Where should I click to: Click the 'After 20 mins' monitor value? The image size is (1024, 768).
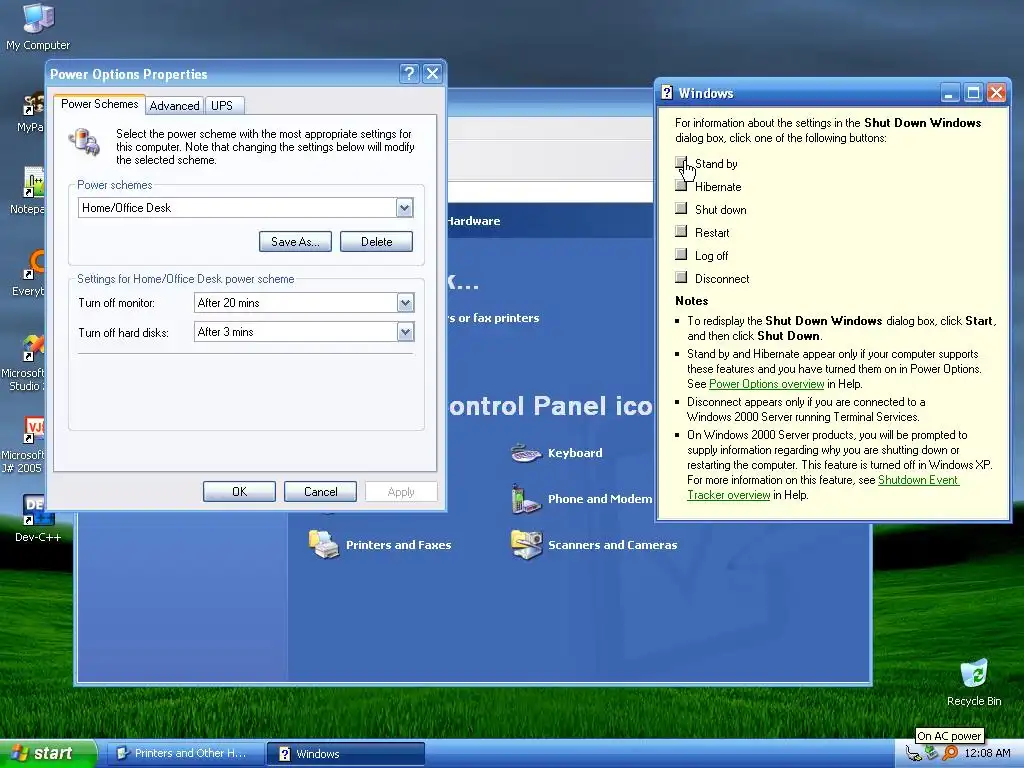(x=229, y=303)
